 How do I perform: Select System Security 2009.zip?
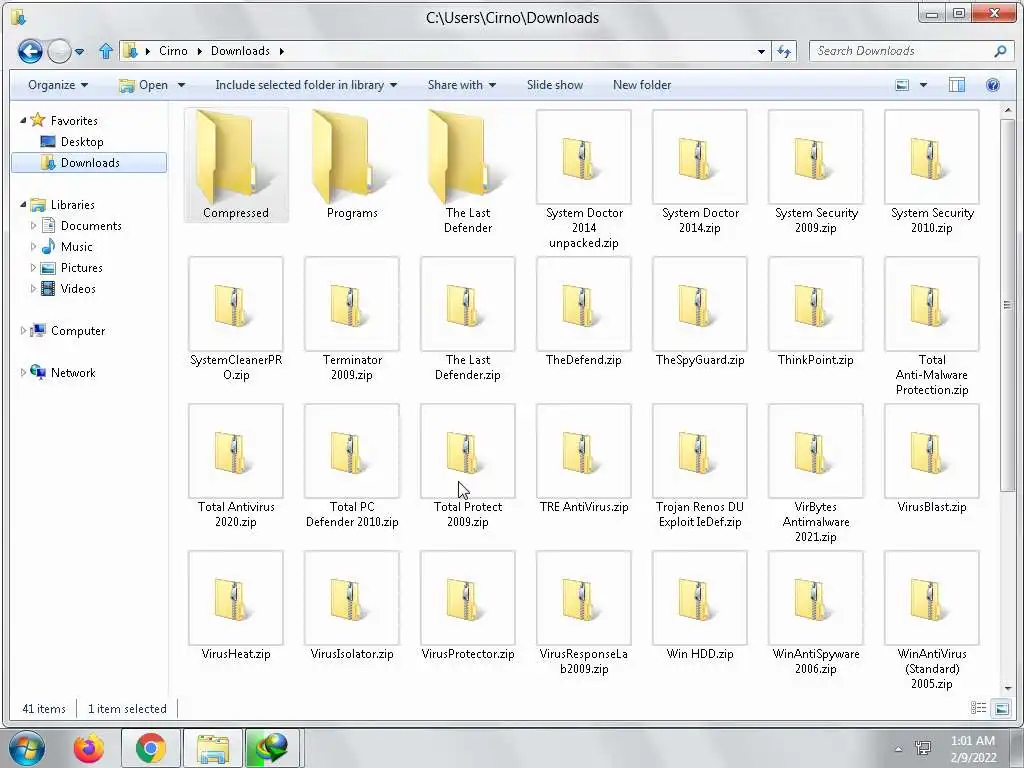pyautogui.click(x=816, y=172)
